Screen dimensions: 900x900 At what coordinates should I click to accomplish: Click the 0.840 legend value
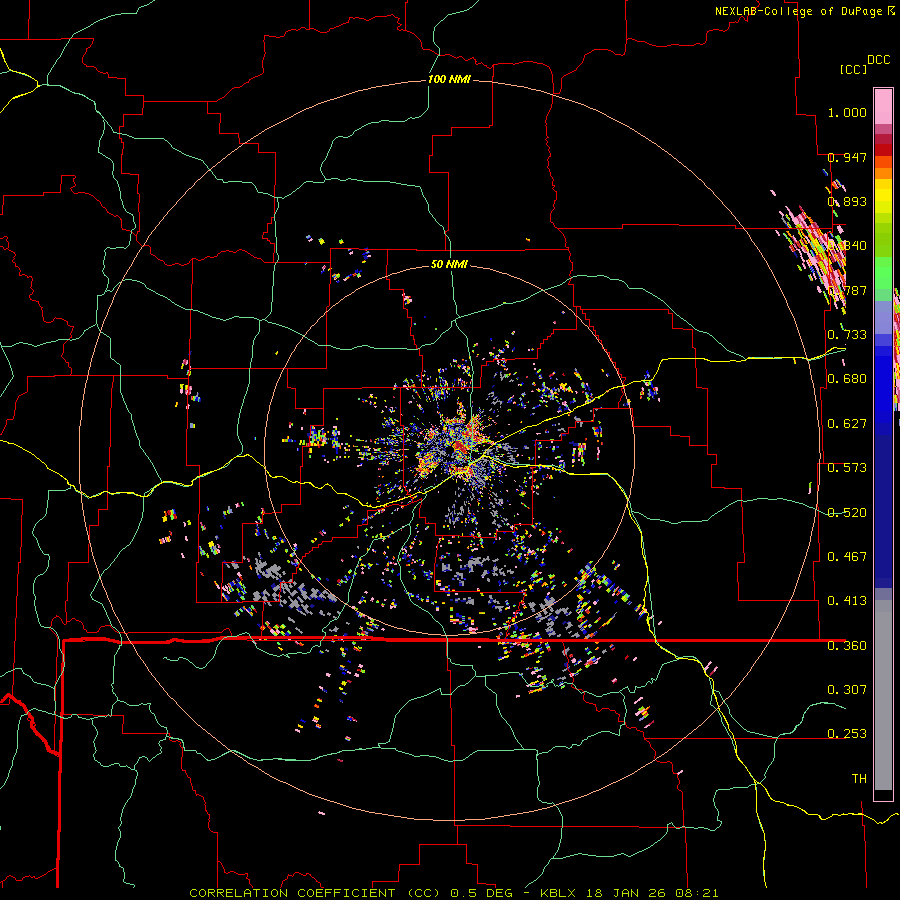coord(847,246)
